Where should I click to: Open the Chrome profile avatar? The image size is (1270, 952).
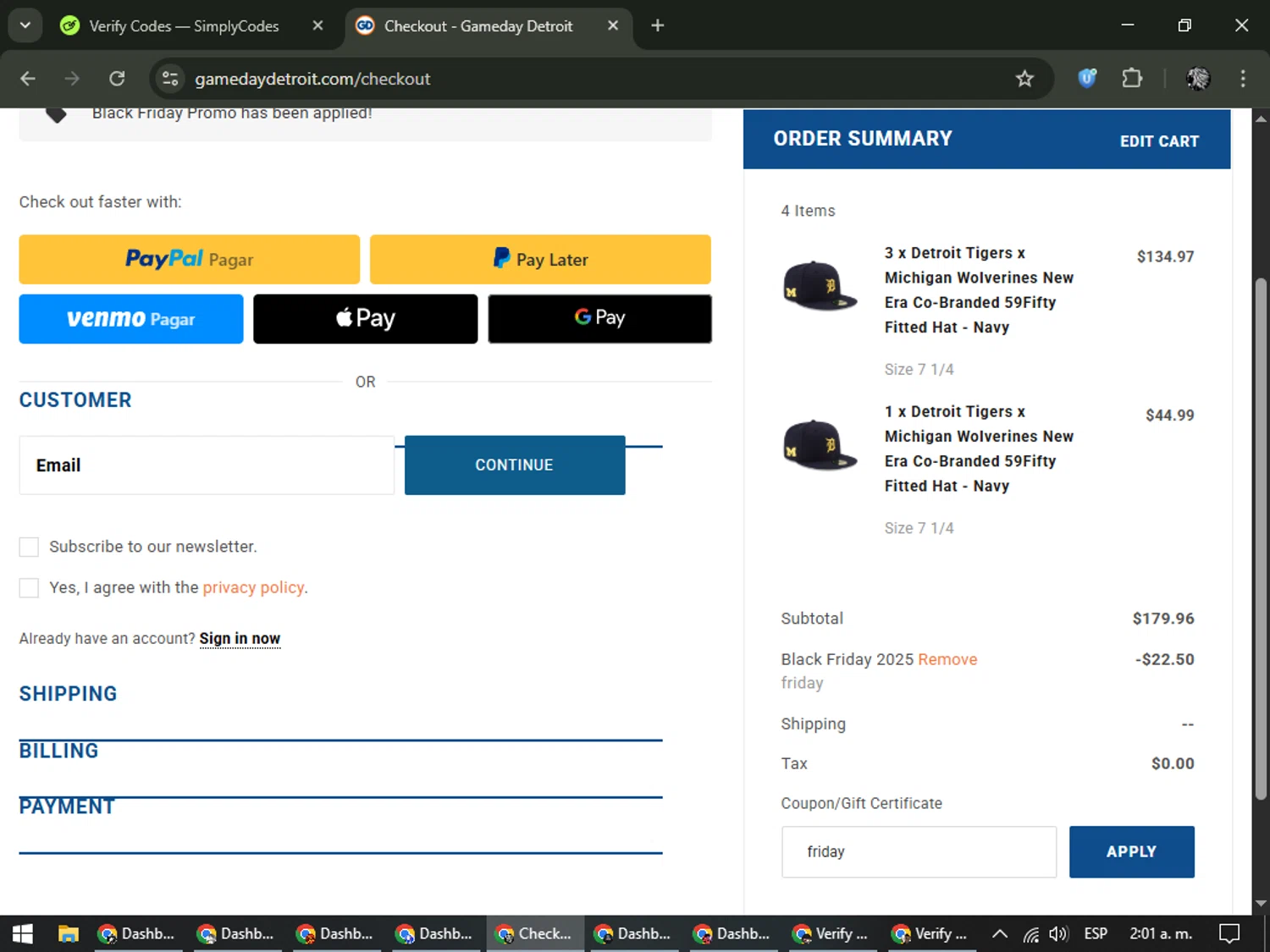(1198, 79)
